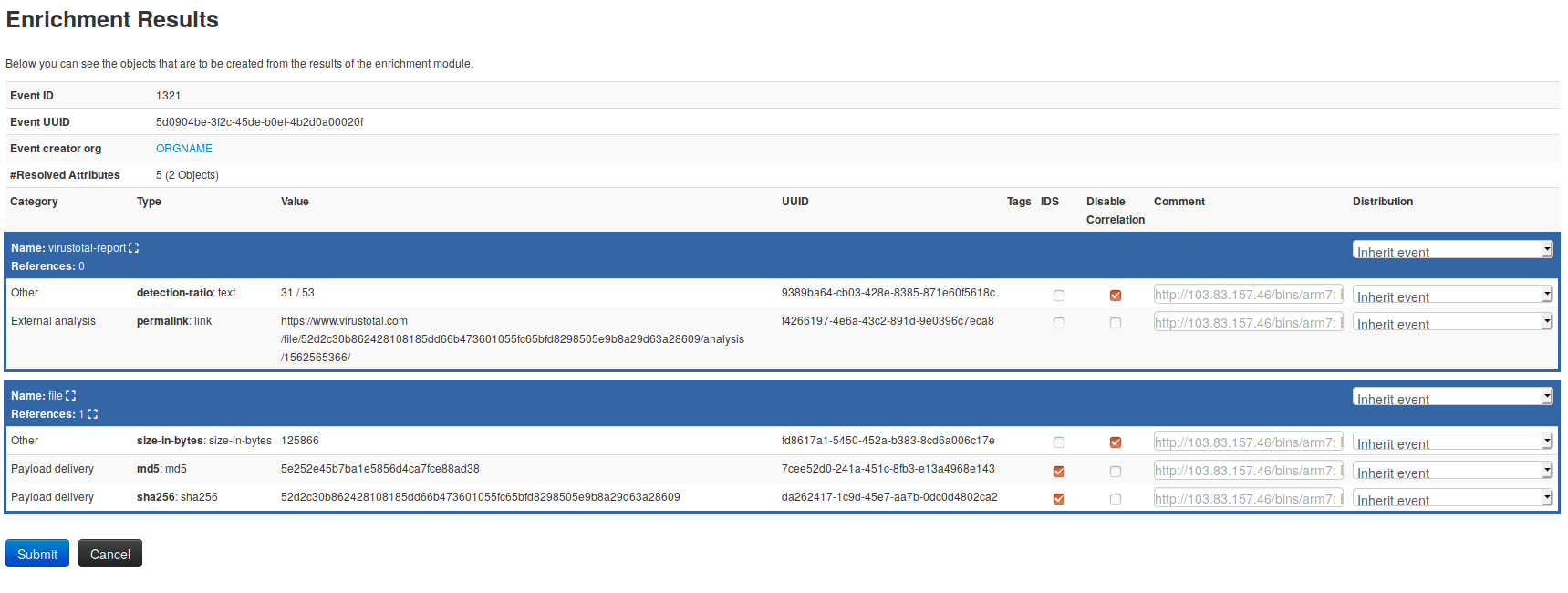The image size is (1568, 593).
Task: Open distribution dropdown of virustotal-report object
Action: tap(1452, 250)
